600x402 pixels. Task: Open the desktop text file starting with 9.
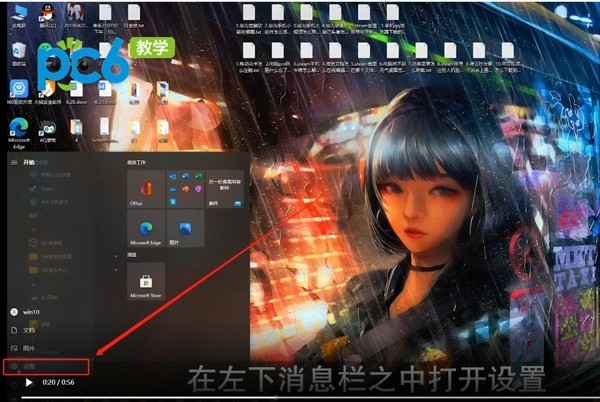479,58
